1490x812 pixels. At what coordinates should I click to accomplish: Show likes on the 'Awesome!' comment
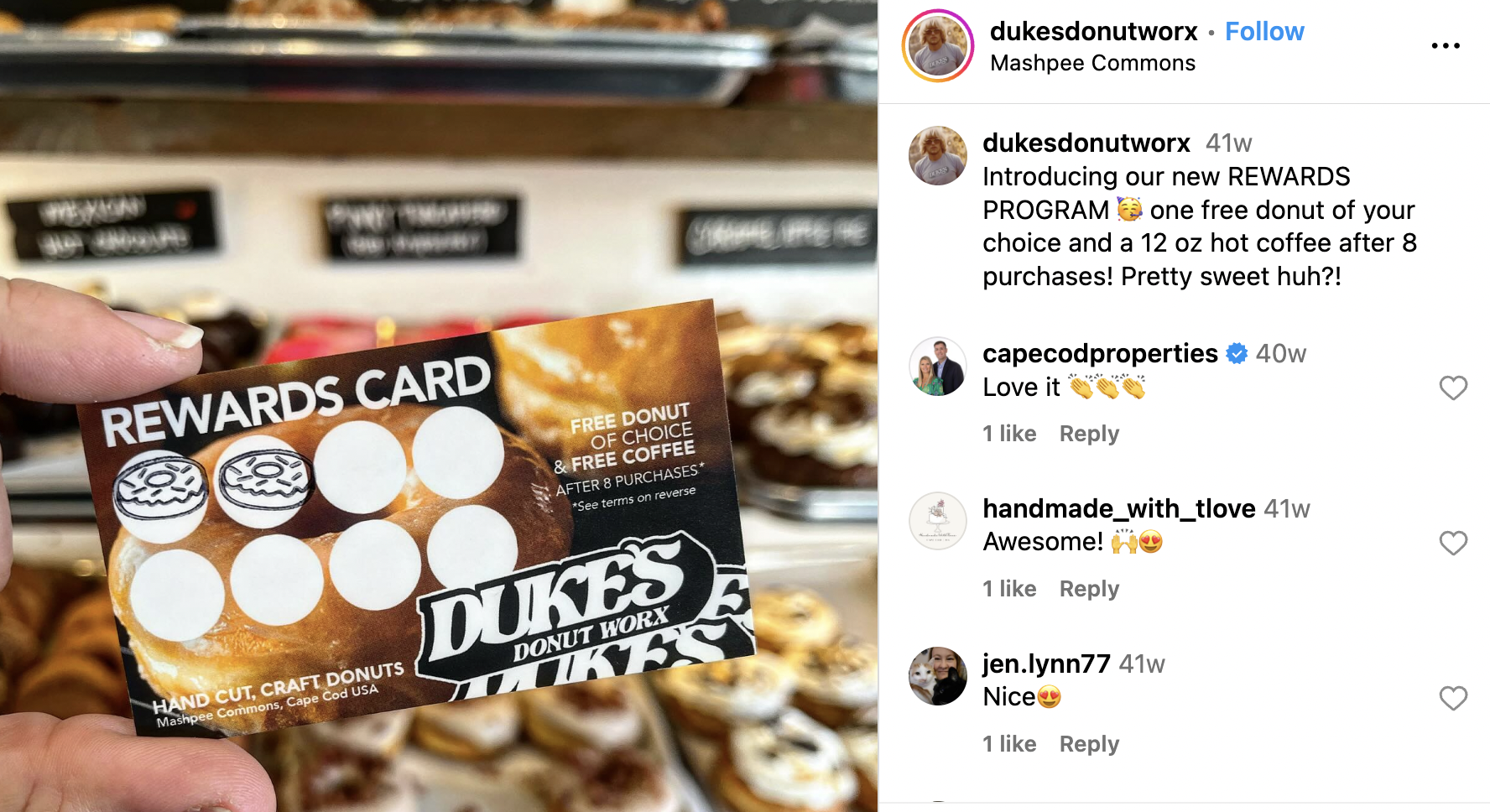(x=1009, y=589)
